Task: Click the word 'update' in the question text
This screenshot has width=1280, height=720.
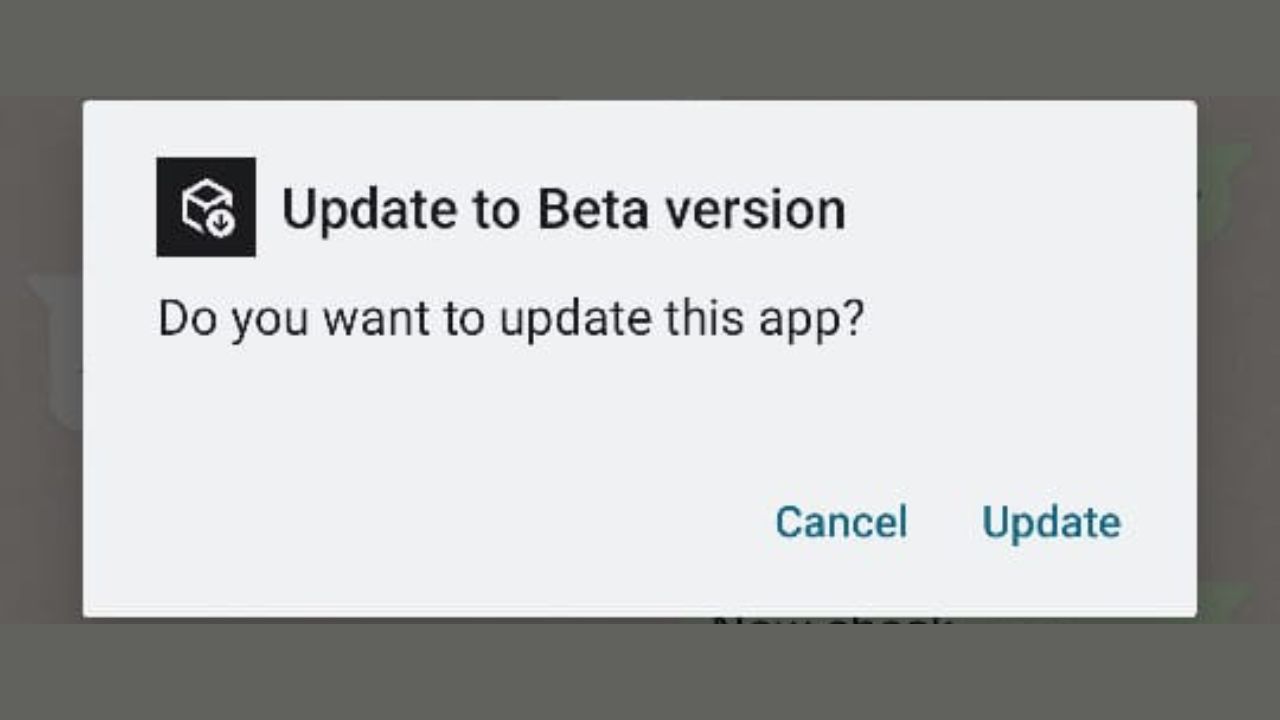Action: coord(576,321)
